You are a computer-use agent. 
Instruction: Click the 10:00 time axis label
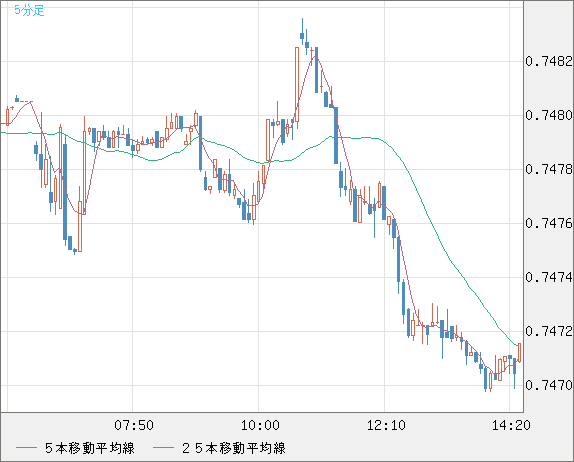[x=260, y=425]
